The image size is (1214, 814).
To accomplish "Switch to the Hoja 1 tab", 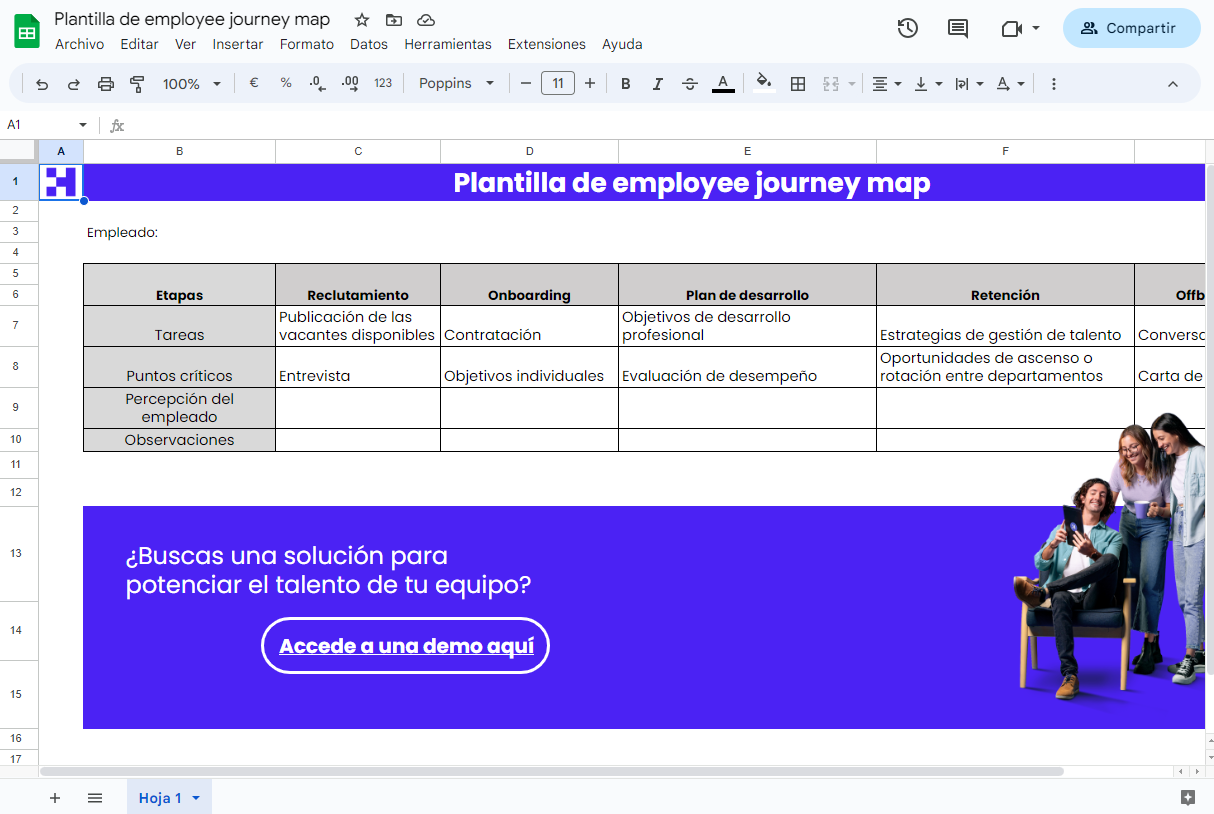I will pos(160,797).
